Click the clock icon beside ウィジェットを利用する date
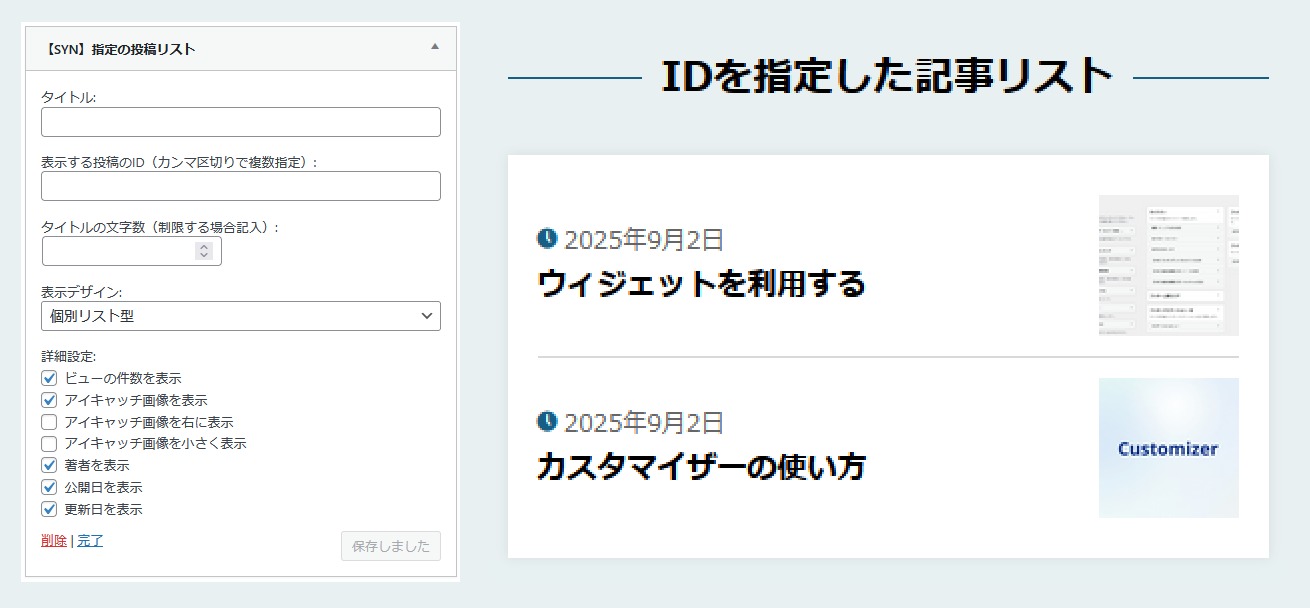Screen dimensions: 1310x608 pos(548,238)
